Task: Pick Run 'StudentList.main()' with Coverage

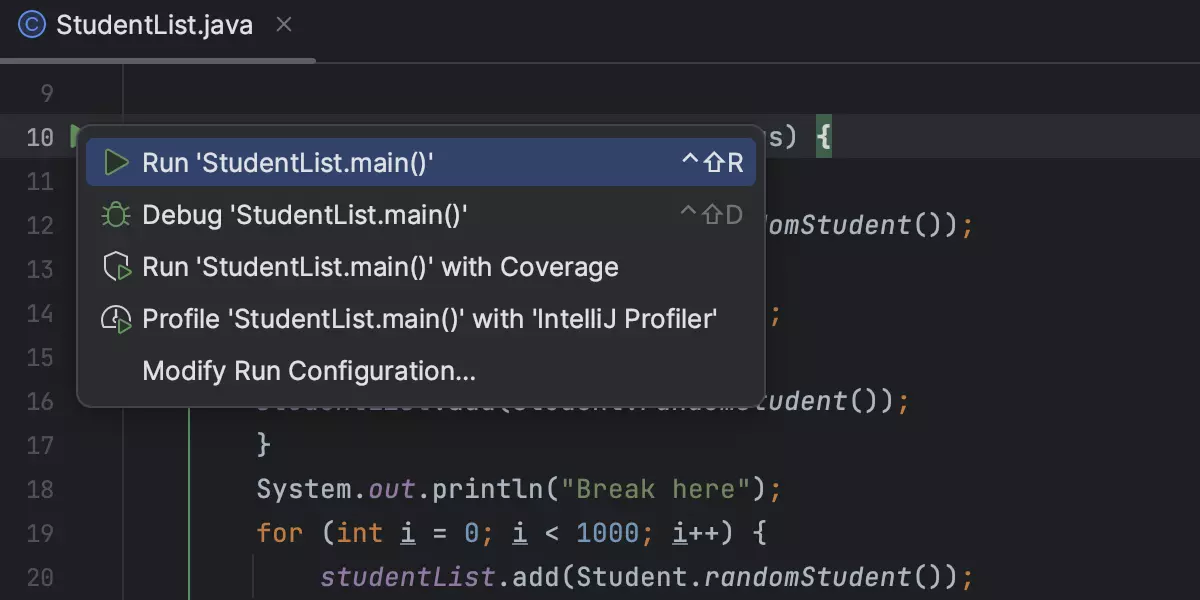Action: pos(380,267)
